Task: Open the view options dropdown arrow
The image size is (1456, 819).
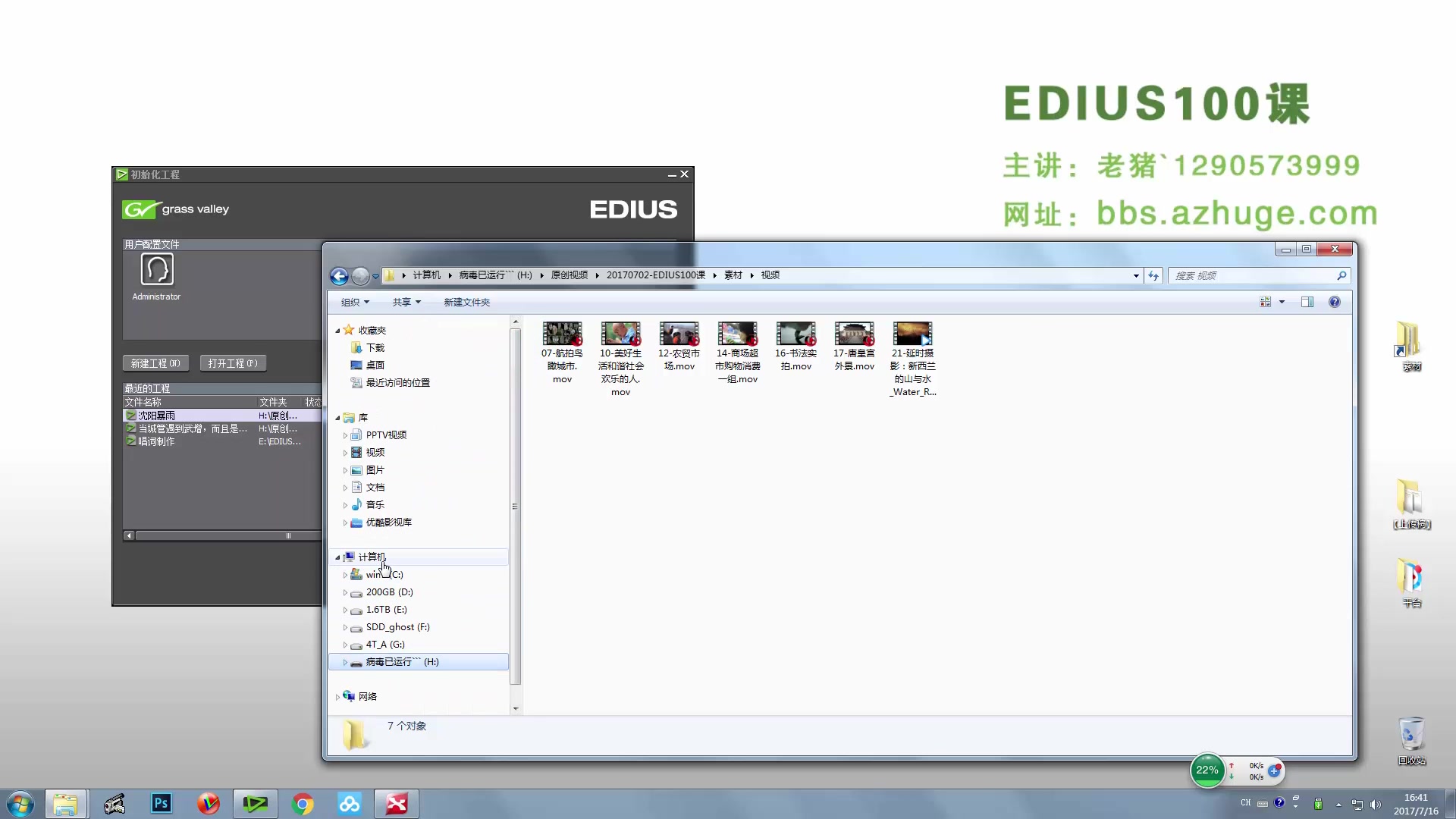Action: (1282, 302)
